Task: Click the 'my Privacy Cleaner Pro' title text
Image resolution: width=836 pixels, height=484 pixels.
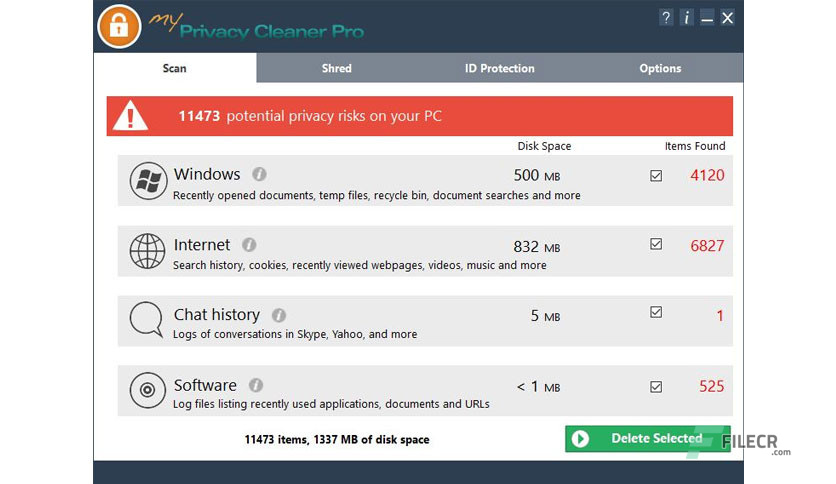Action: pyautogui.click(x=256, y=26)
